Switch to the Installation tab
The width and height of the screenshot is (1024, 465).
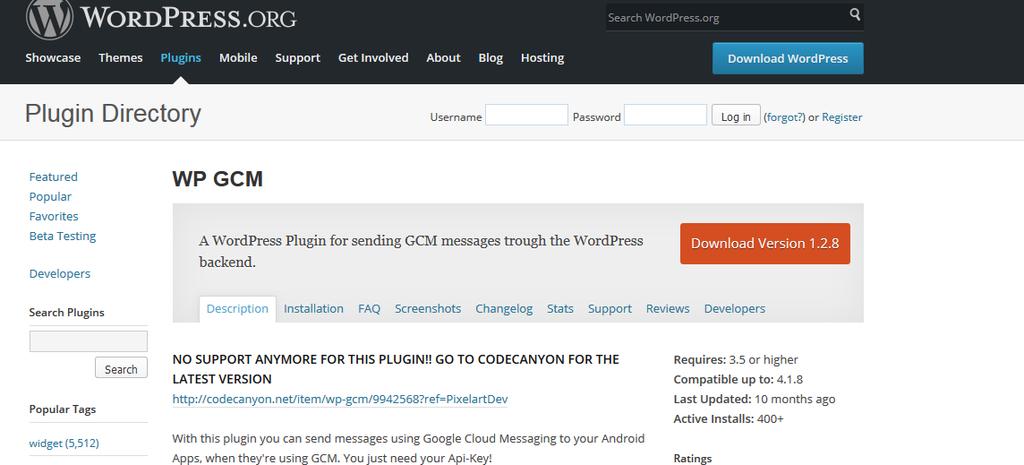[x=313, y=309]
